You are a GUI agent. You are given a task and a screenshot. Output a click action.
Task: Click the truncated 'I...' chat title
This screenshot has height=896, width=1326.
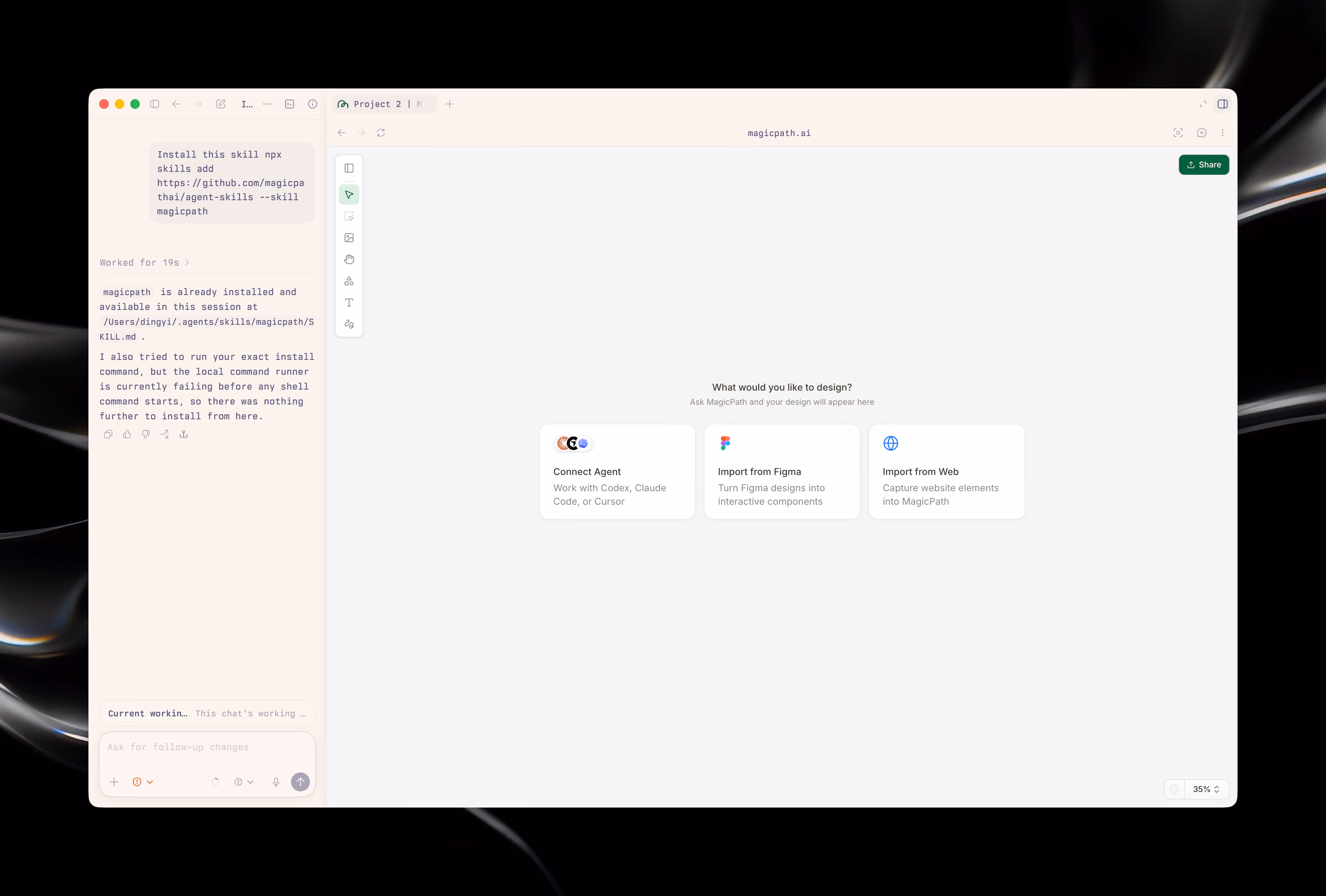point(246,104)
